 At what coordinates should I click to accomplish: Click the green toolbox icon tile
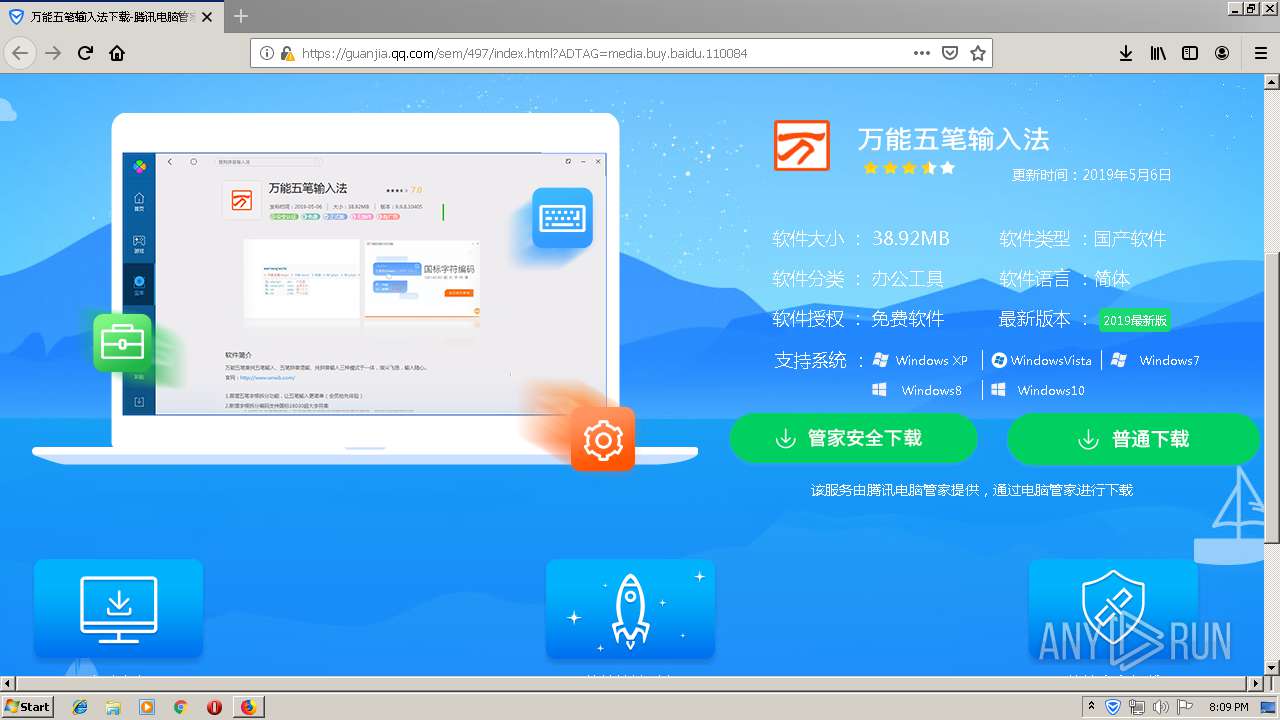pos(122,343)
